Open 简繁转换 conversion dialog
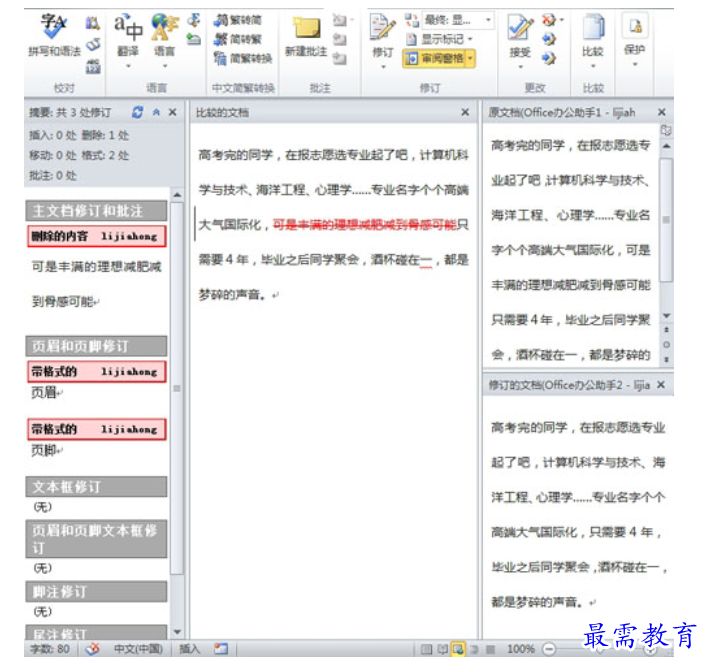The image size is (705, 667). [243, 59]
